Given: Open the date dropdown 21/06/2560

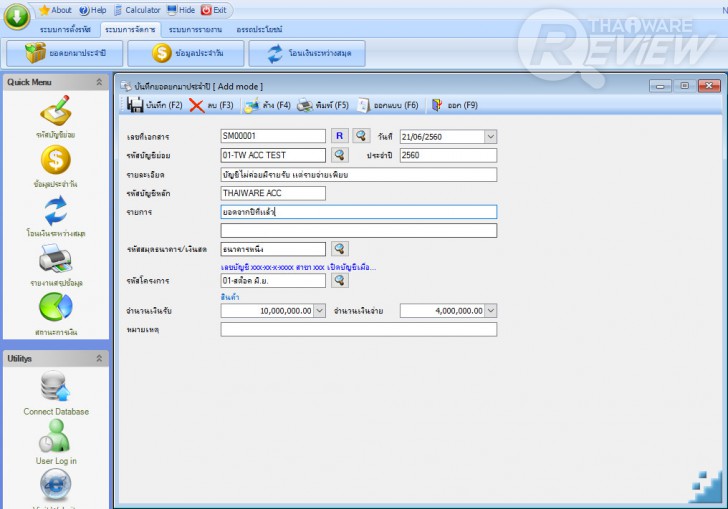Looking at the screenshot, I should [491, 137].
